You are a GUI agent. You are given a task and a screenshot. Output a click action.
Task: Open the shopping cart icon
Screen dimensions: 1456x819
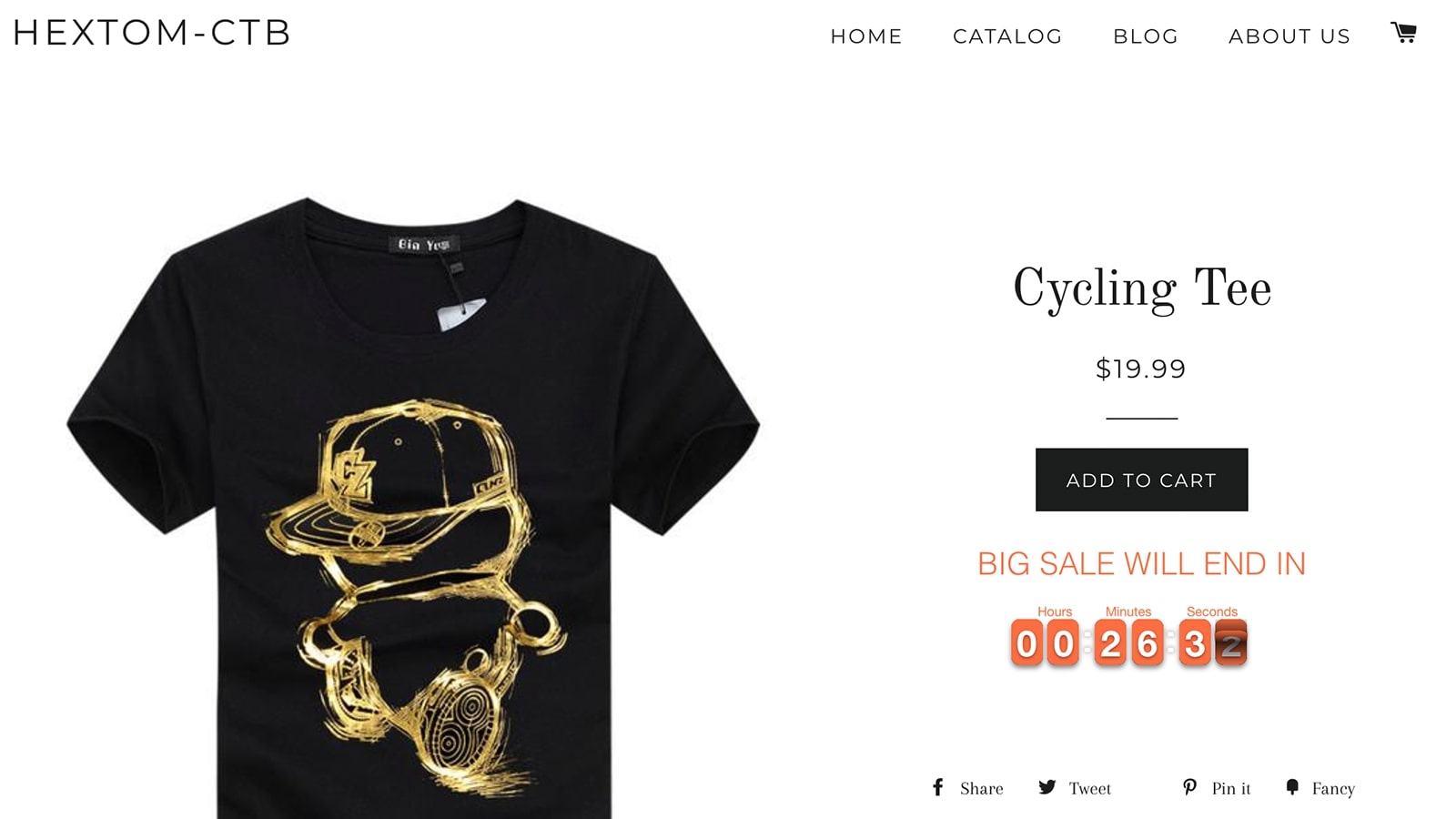coord(1403,33)
